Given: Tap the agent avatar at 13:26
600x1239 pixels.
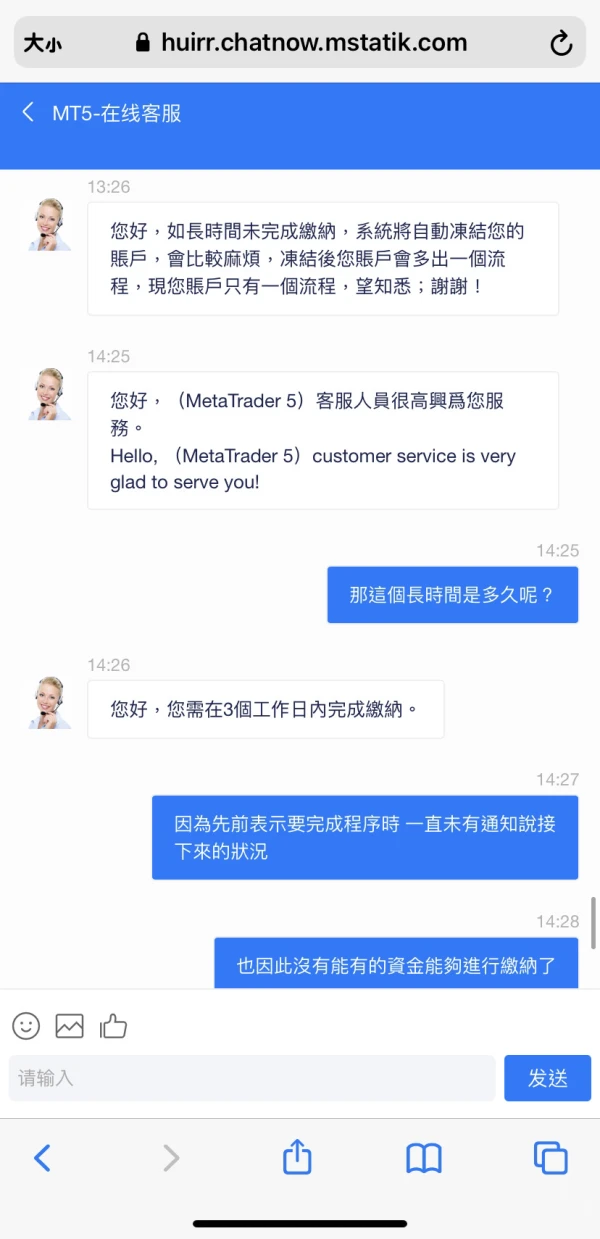Looking at the screenshot, I should point(49,225).
